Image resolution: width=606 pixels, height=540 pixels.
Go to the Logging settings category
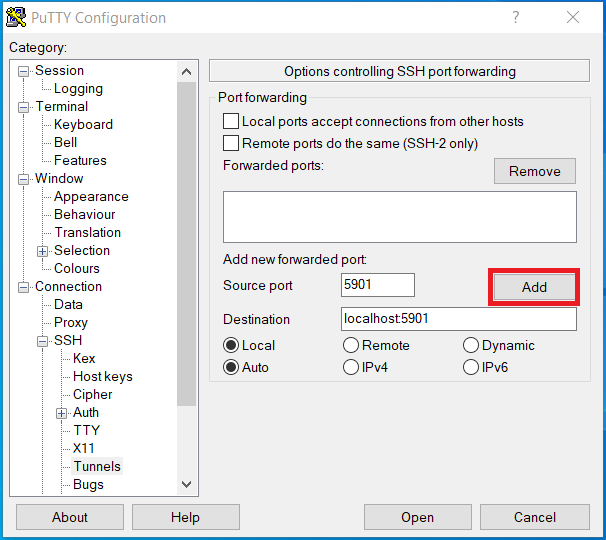pyautogui.click(x=78, y=89)
